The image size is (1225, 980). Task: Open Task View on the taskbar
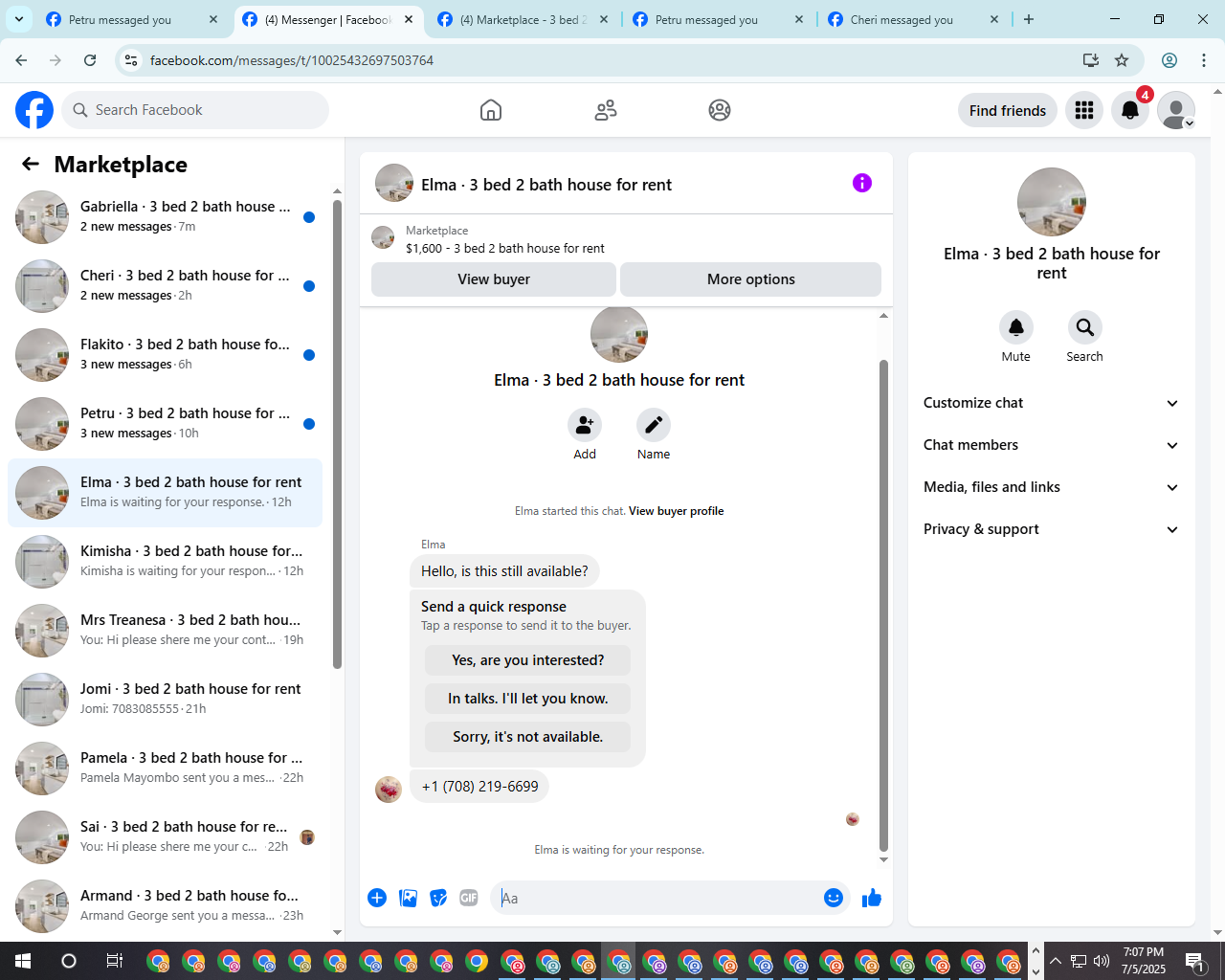(114, 961)
